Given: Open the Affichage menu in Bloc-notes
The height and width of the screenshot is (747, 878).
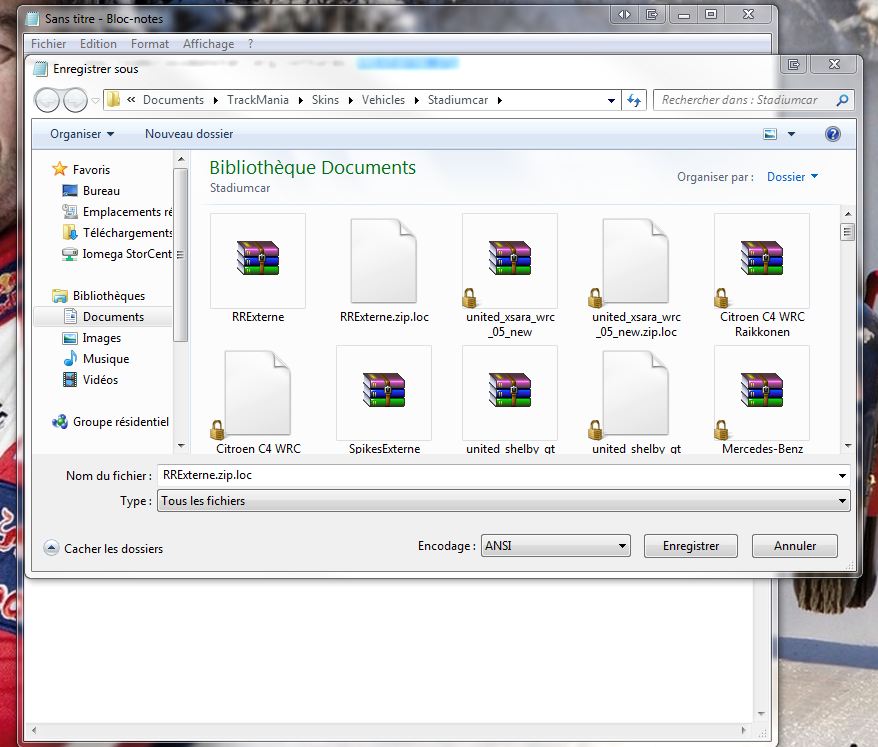Looking at the screenshot, I should 208,44.
